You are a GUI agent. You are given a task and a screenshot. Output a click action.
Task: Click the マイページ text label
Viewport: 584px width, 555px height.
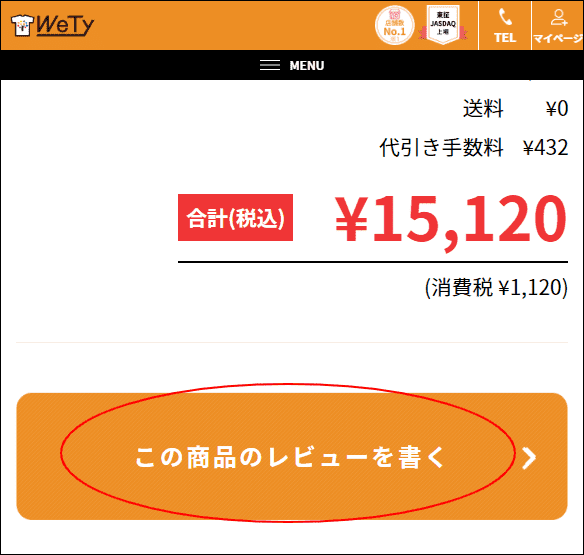[x=558, y=38]
